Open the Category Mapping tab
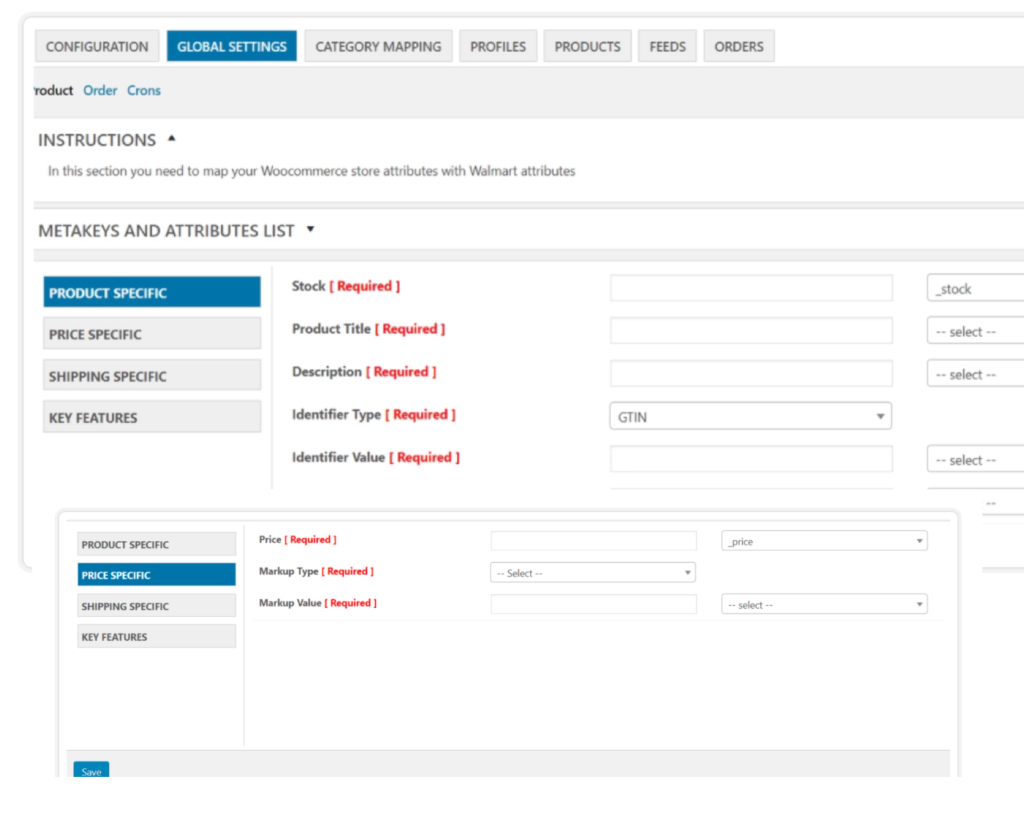1024x815 pixels. click(x=378, y=46)
